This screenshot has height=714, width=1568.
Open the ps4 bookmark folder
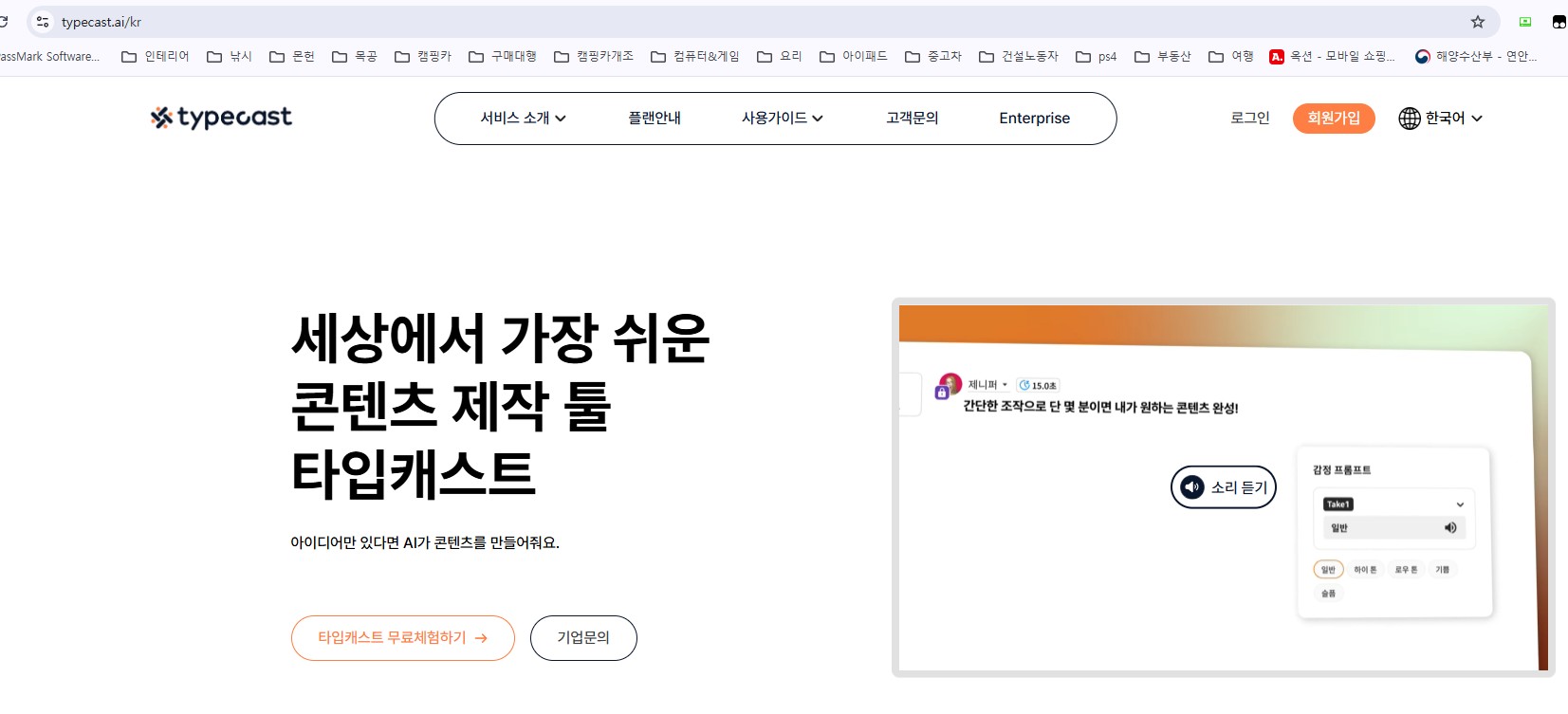[x=1097, y=57]
